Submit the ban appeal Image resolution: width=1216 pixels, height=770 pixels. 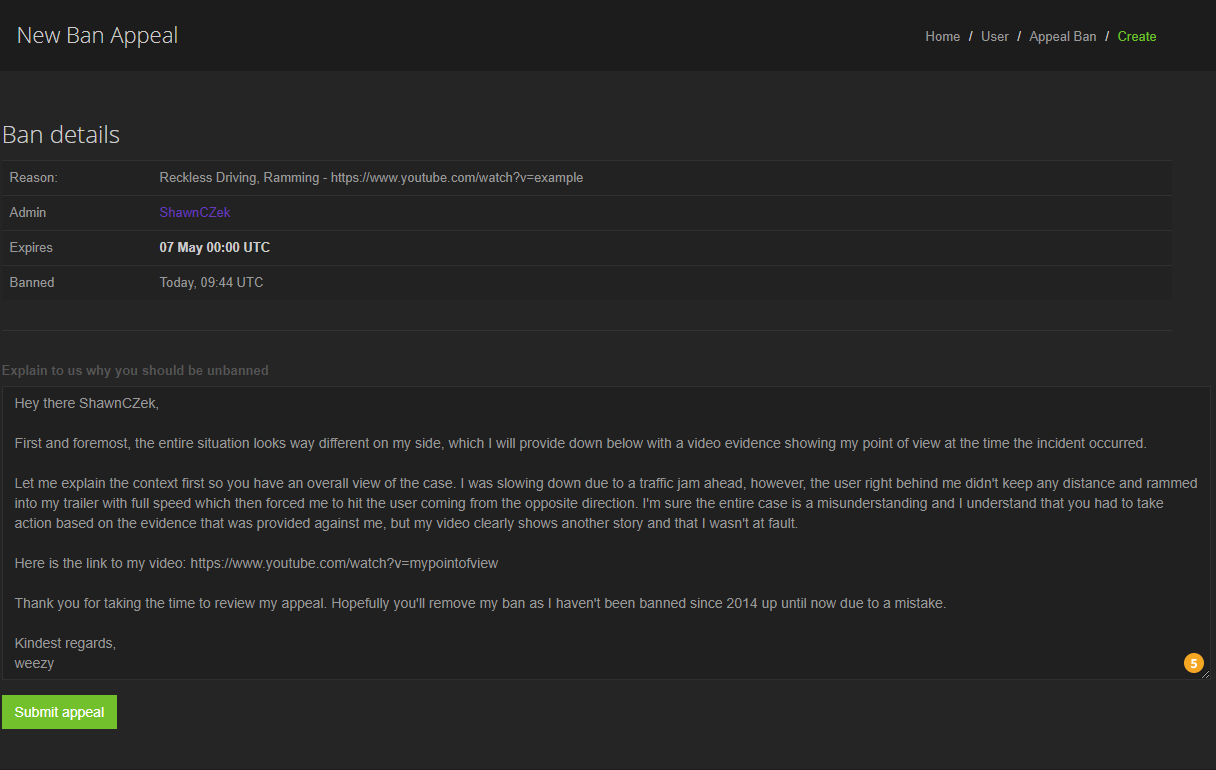59,712
